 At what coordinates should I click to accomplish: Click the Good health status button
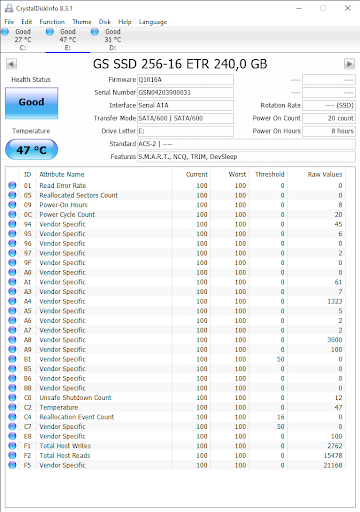[31, 103]
